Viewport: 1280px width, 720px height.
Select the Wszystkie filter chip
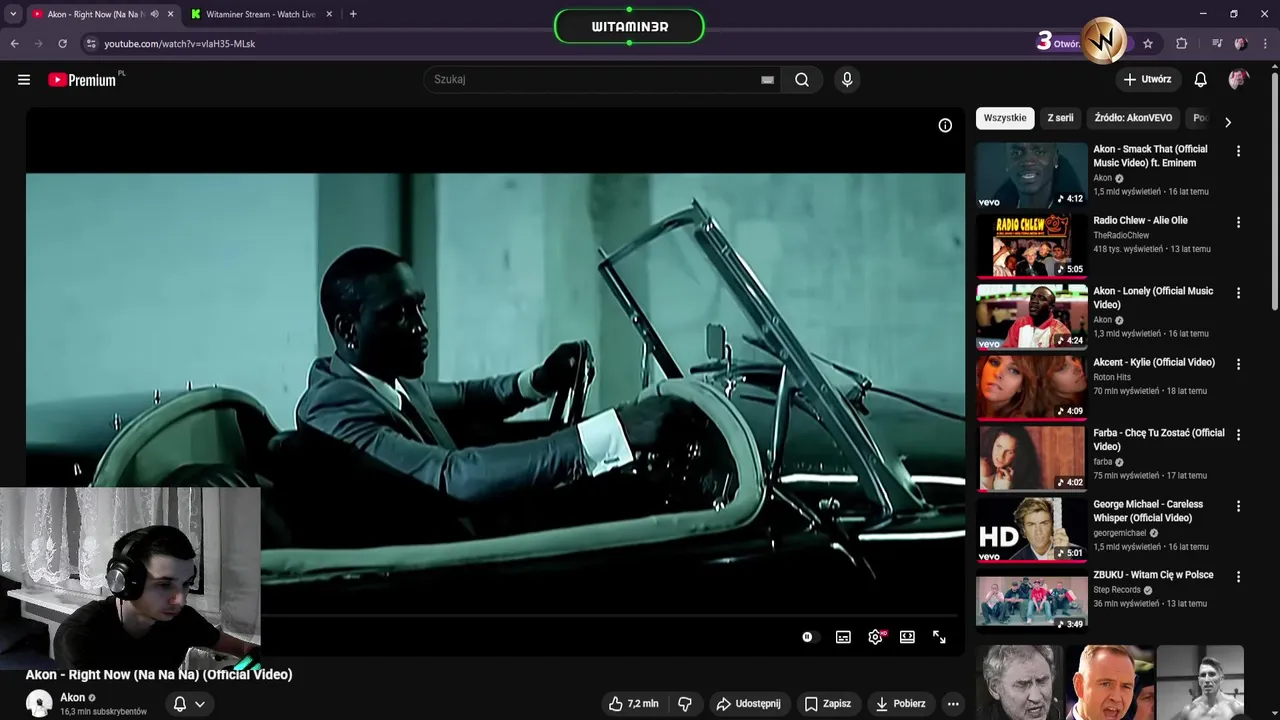[x=1005, y=118]
